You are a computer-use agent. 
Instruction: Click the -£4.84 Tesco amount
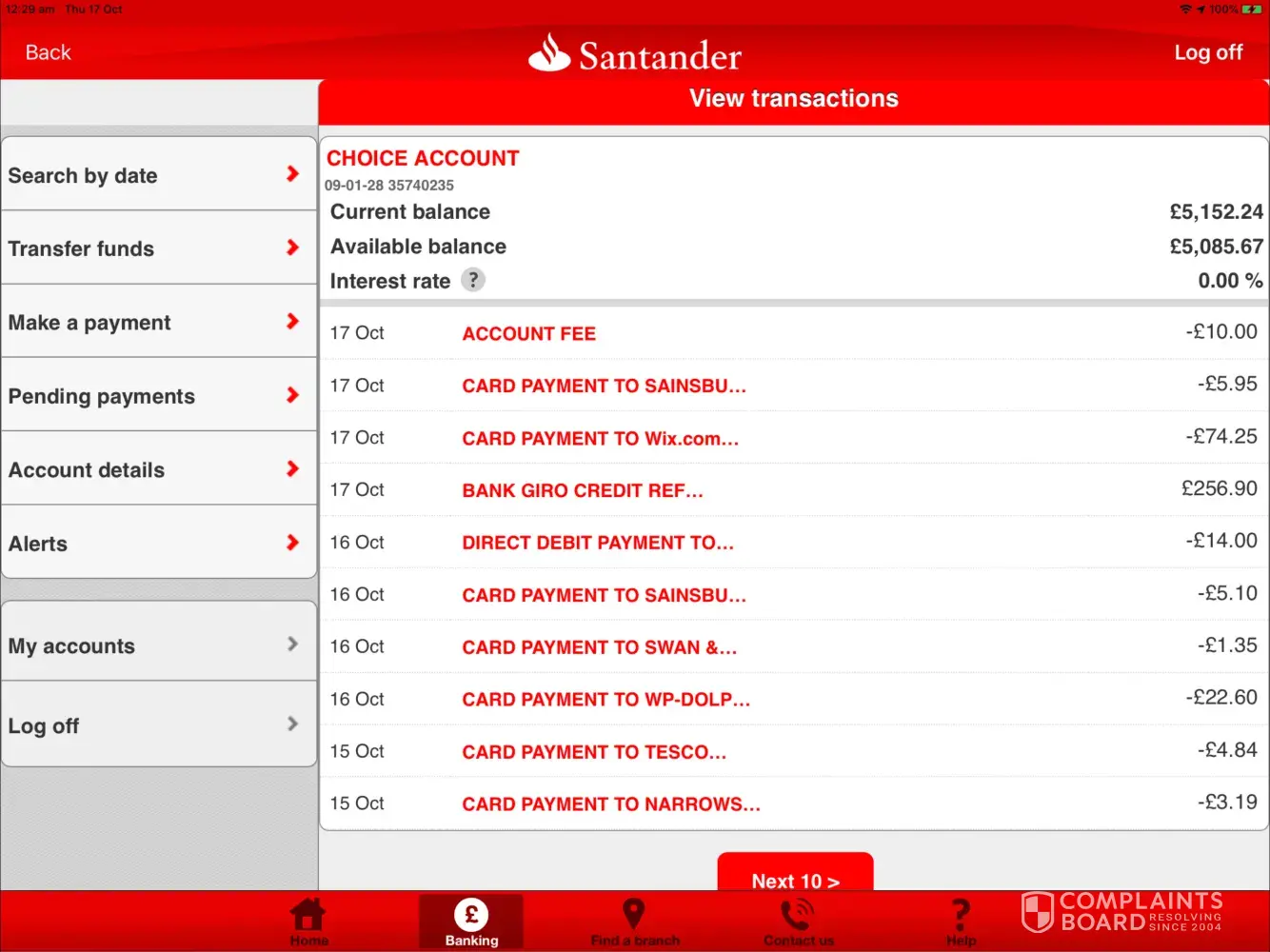click(x=1227, y=750)
